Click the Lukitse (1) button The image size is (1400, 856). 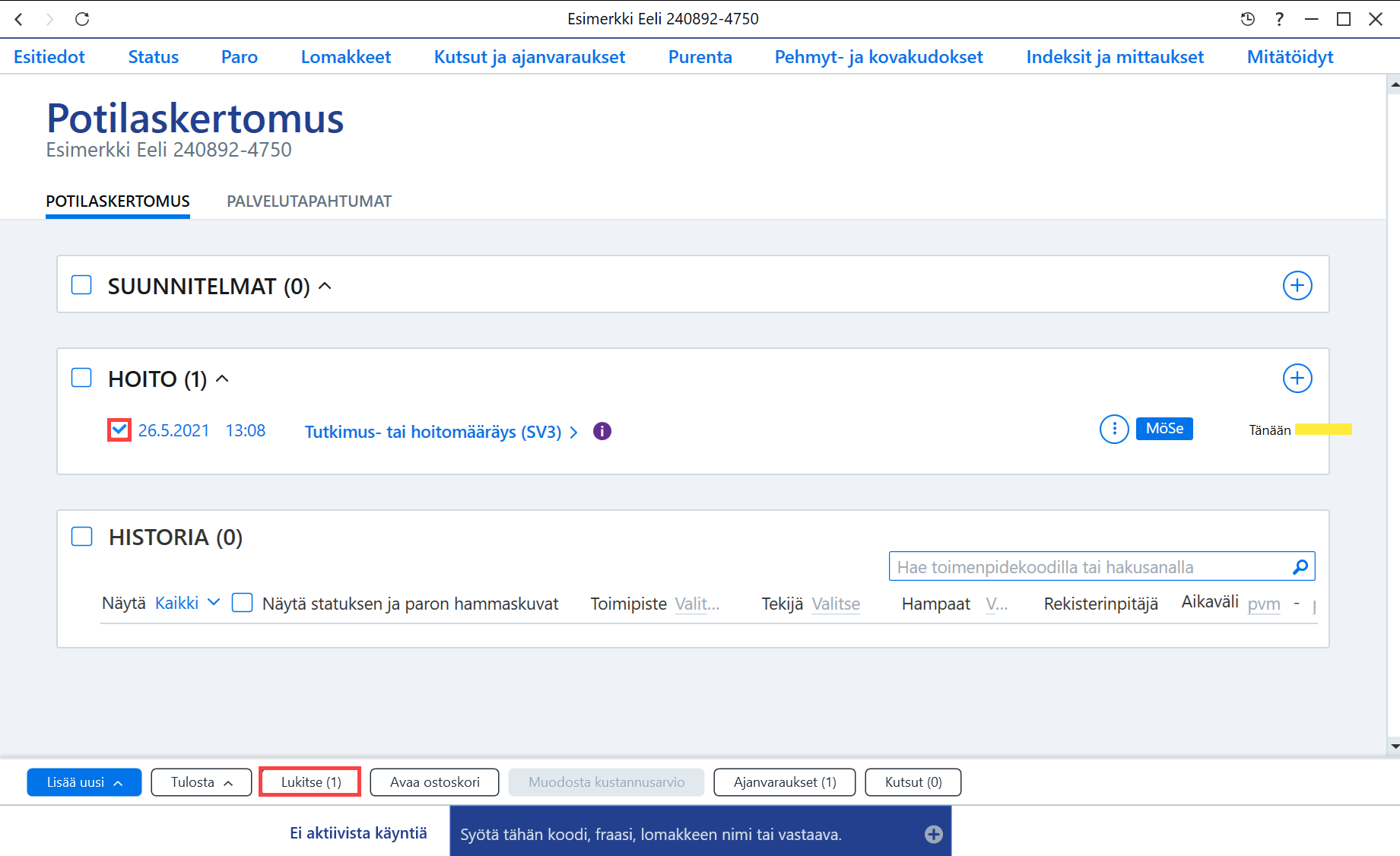[310, 782]
